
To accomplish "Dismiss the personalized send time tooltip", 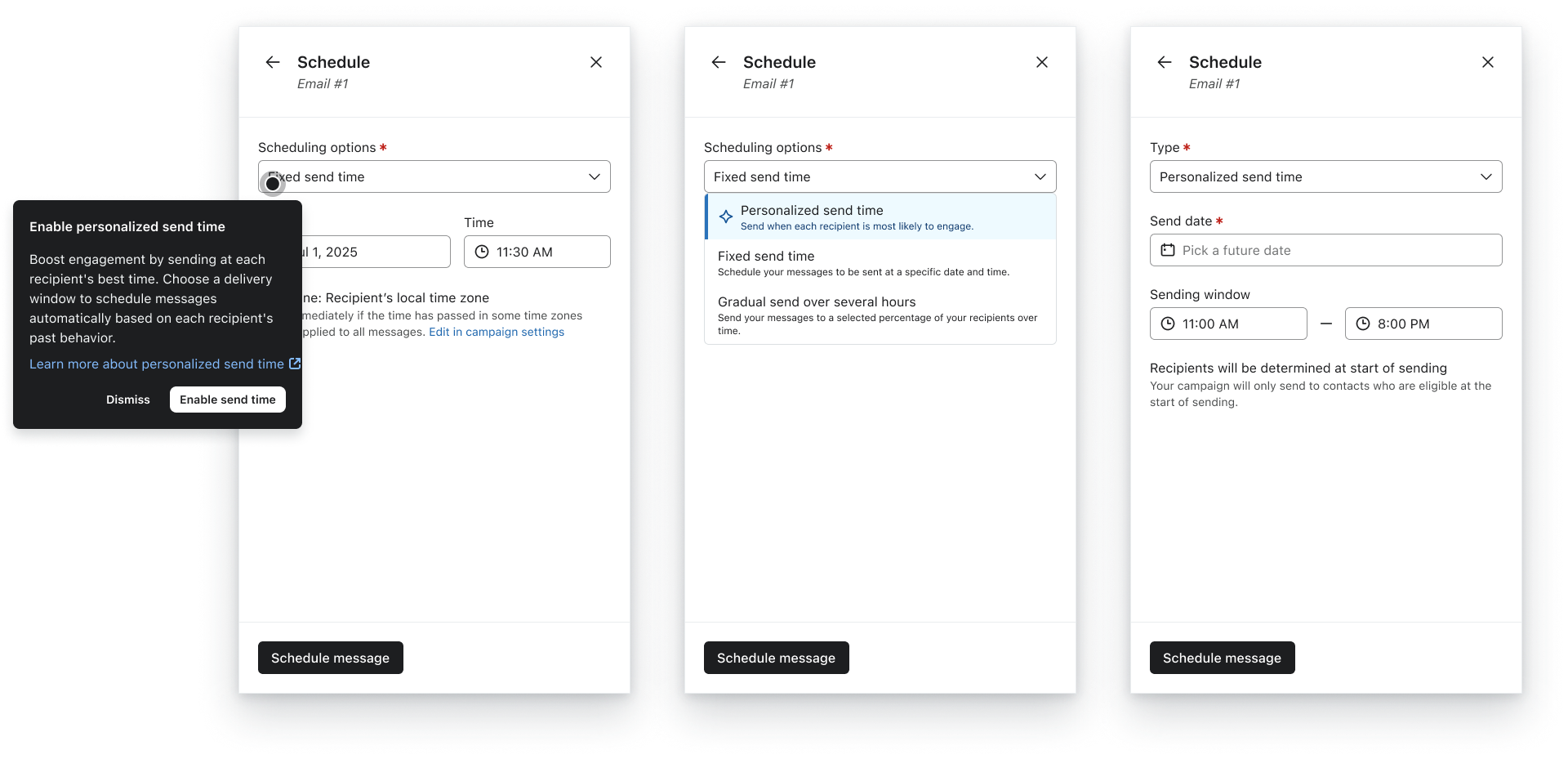I will coord(127,400).
